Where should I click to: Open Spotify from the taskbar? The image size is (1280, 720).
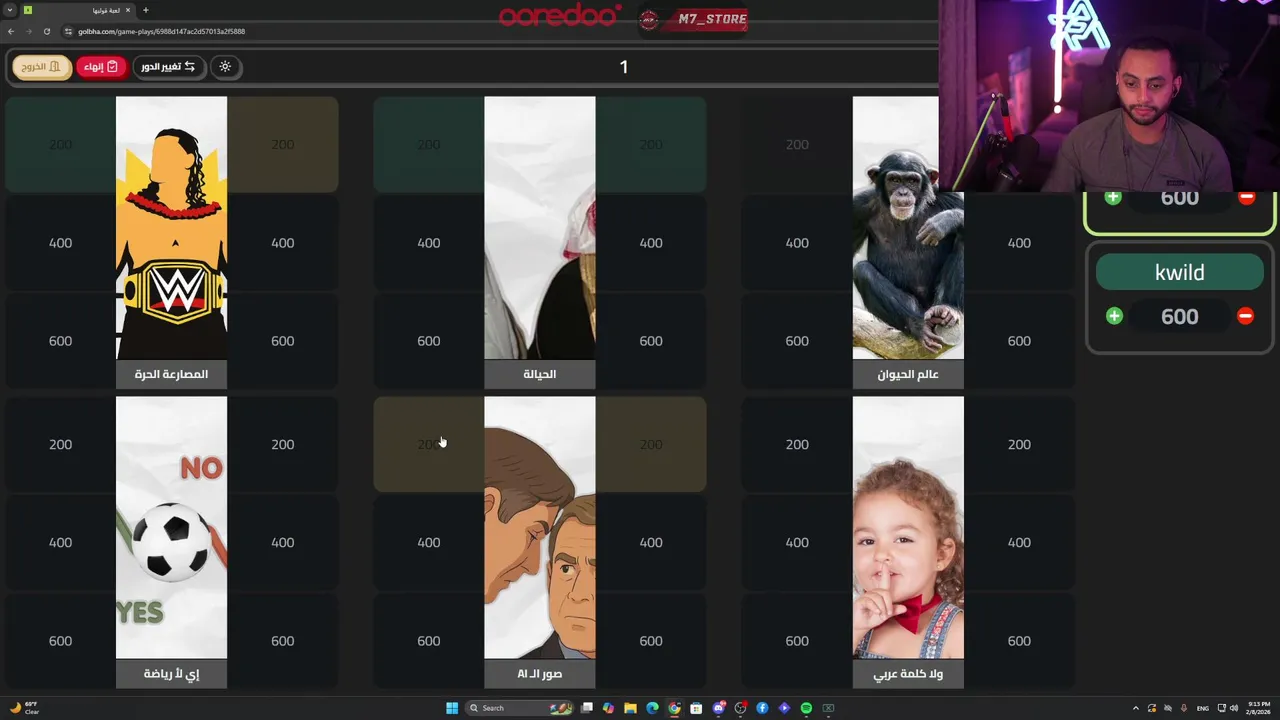(x=806, y=708)
